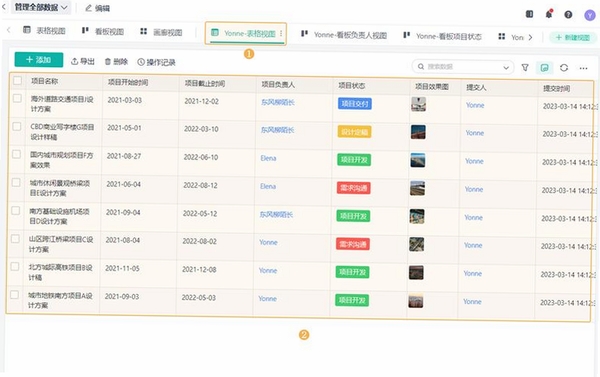This screenshot has height=377, width=600.
Task: Click the 新建视图 button
Action: coord(572,38)
